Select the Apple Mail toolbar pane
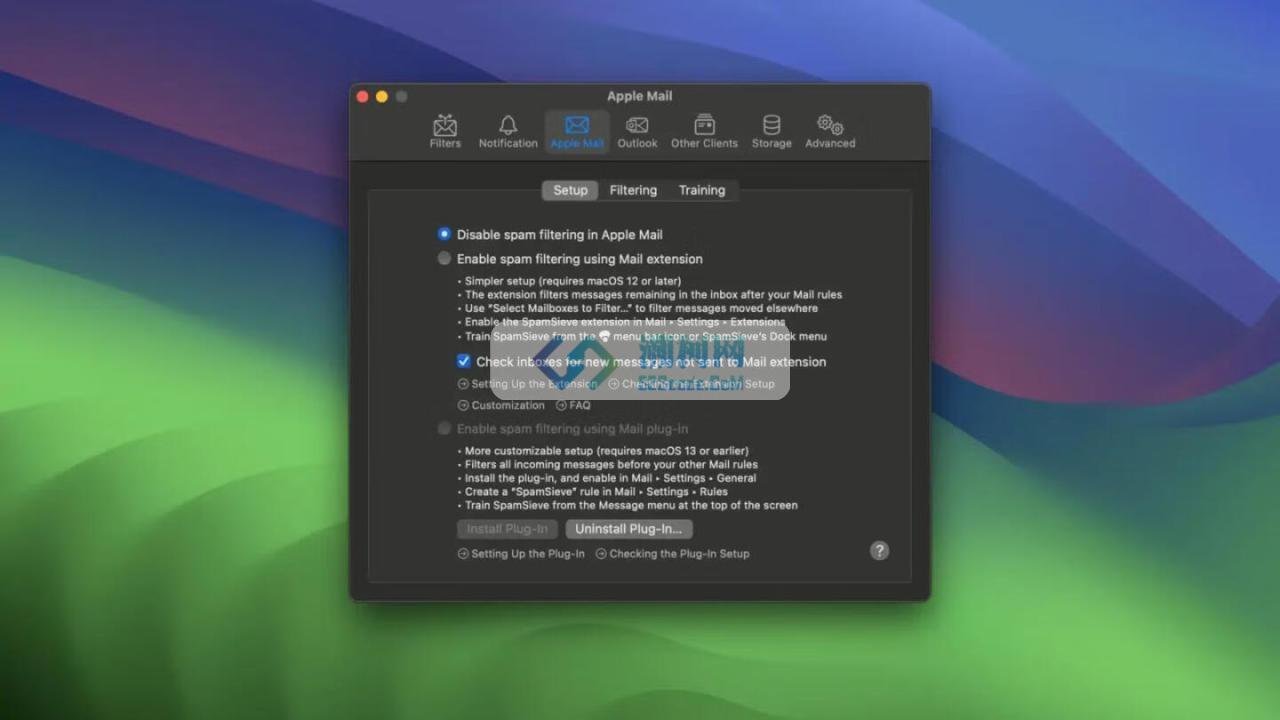Viewport: 1280px width, 720px height. click(577, 131)
